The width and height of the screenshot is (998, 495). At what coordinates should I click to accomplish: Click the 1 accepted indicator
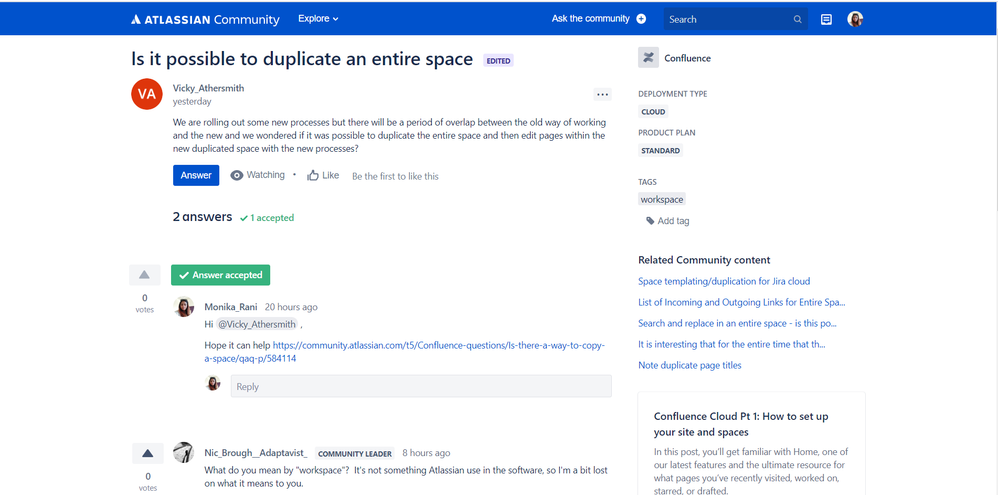click(267, 218)
